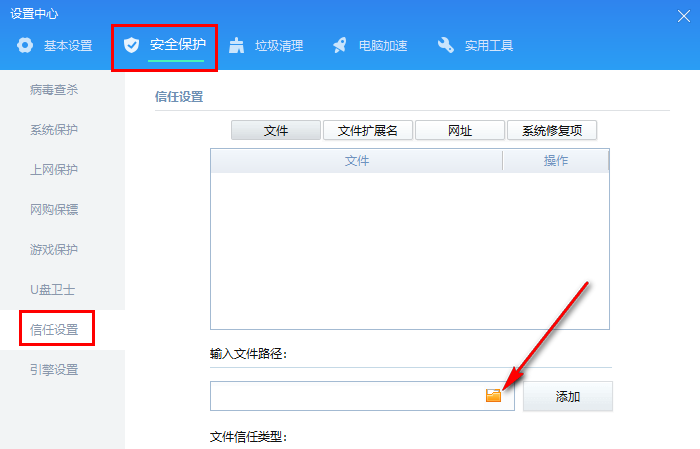Select 病毒查杀 in the sidebar
Image resolution: width=700 pixels, height=449 pixels.
(54, 90)
